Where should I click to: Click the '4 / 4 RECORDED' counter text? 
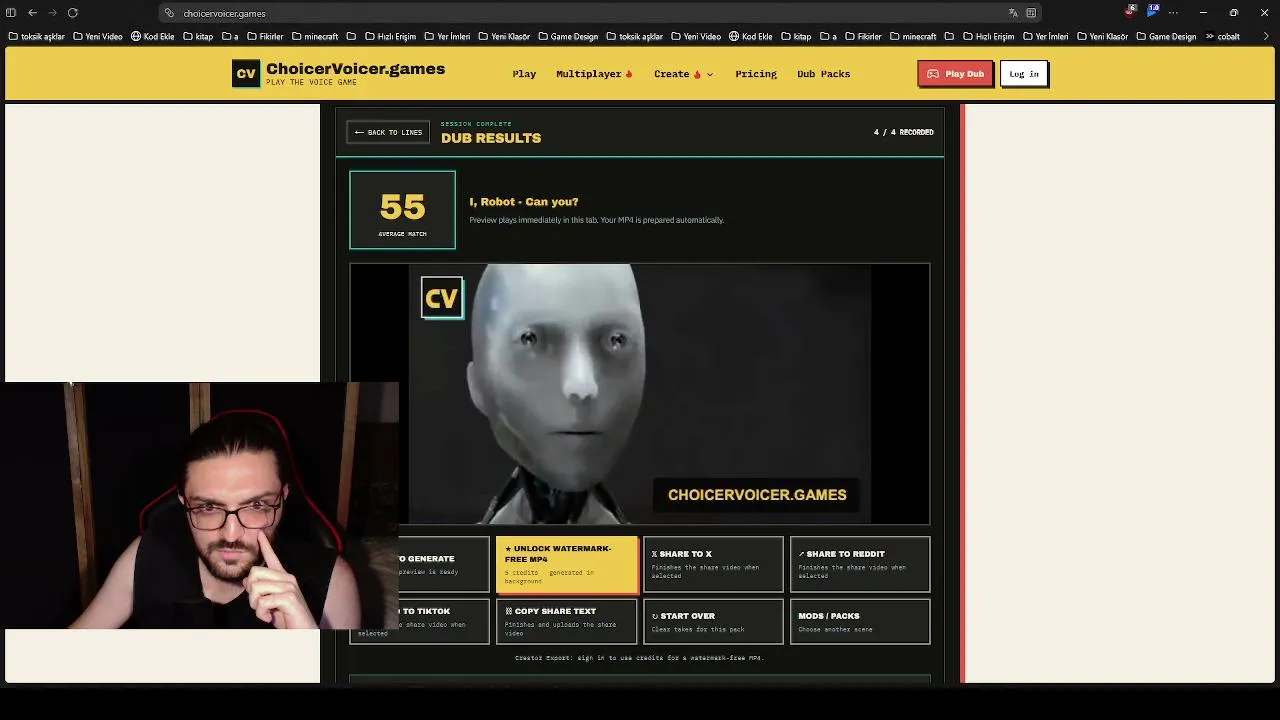tap(904, 132)
